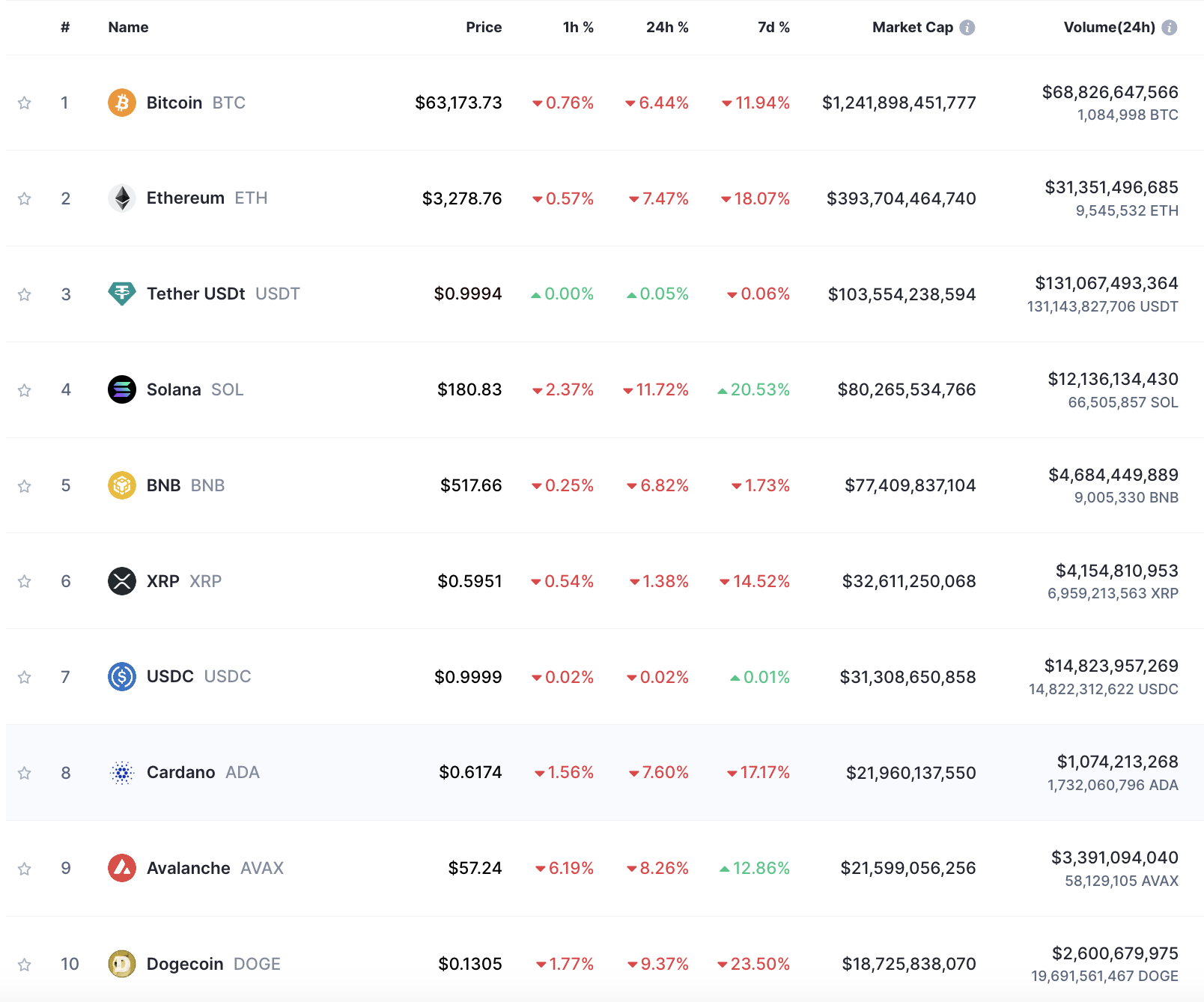Image resolution: width=1204 pixels, height=1002 pixels.
Task: Open the Market Cap info tooltip icon
Action: pyautogui.click(x=967, y=28)
